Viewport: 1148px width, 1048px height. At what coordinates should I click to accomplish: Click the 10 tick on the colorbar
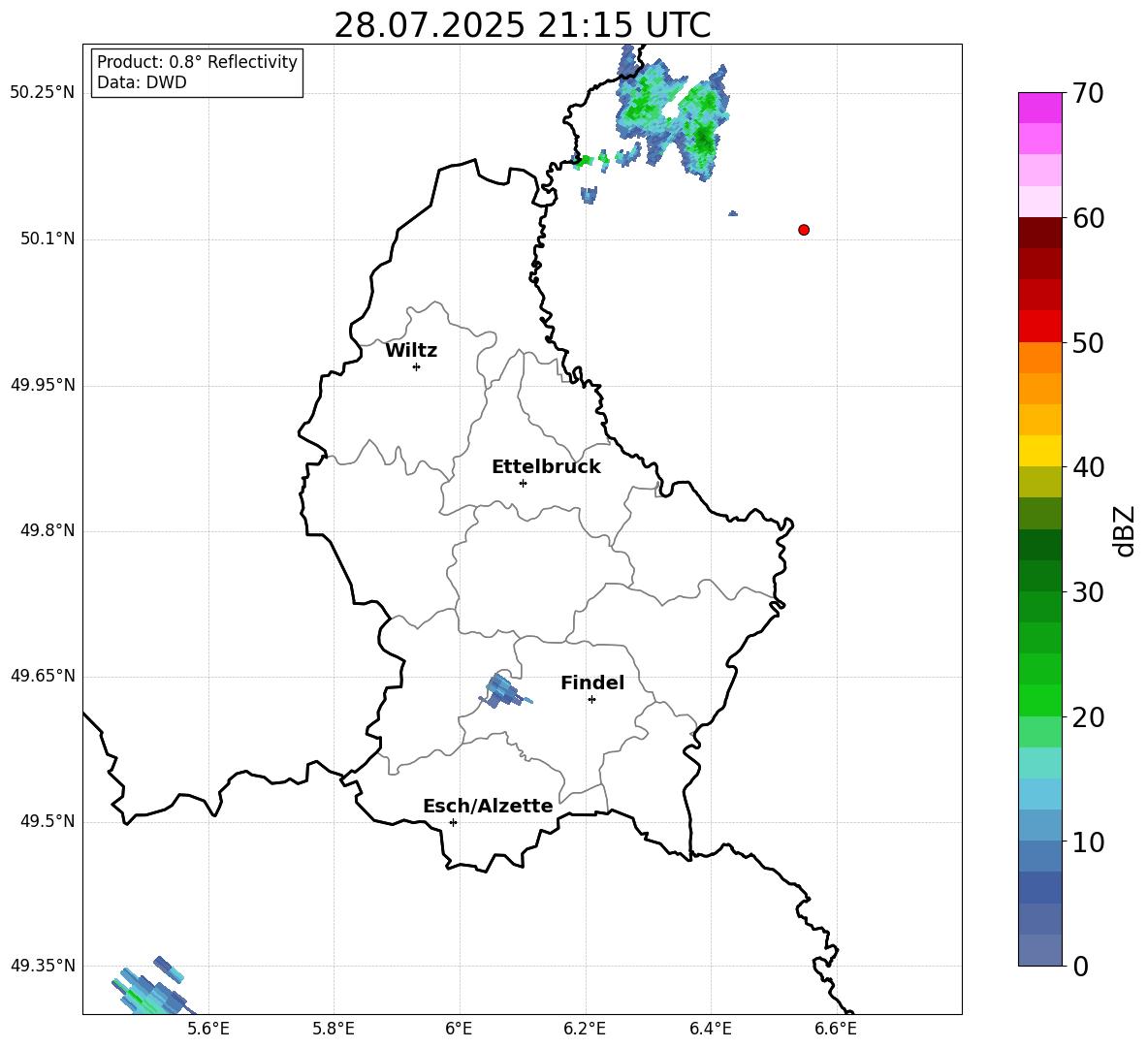tap(1088, 842)
